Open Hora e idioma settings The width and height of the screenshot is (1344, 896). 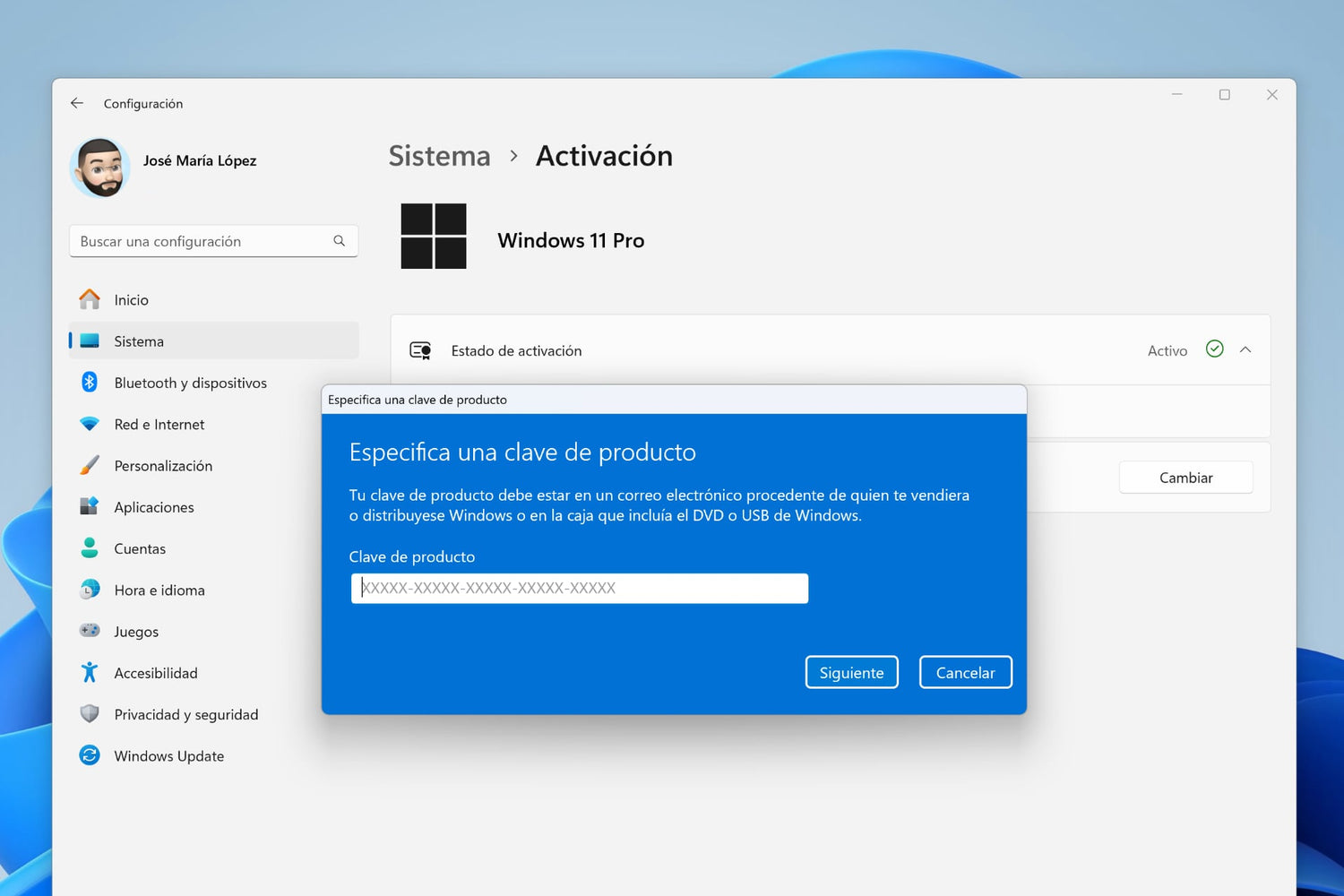[159, 590]
